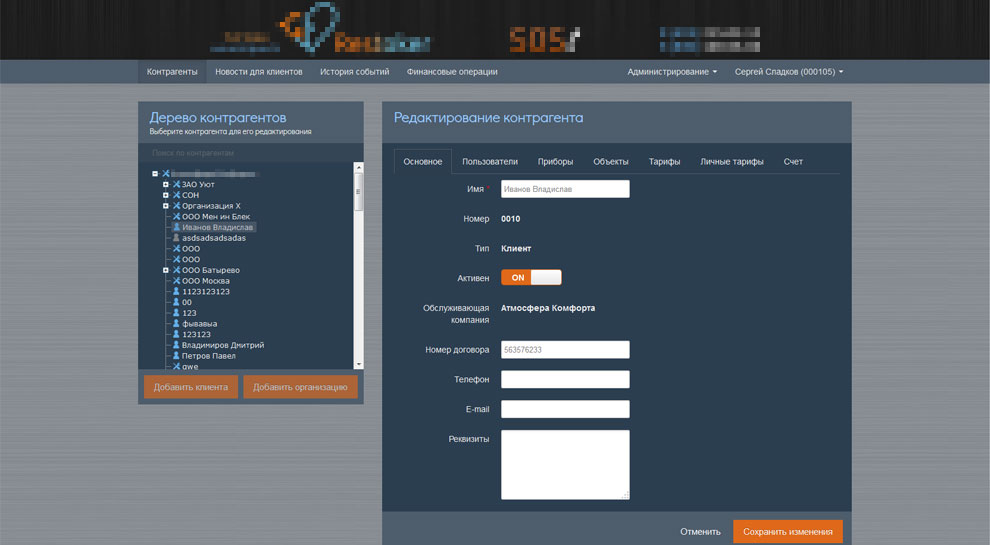Collapse the root contractor tree node

coord(155,174)
